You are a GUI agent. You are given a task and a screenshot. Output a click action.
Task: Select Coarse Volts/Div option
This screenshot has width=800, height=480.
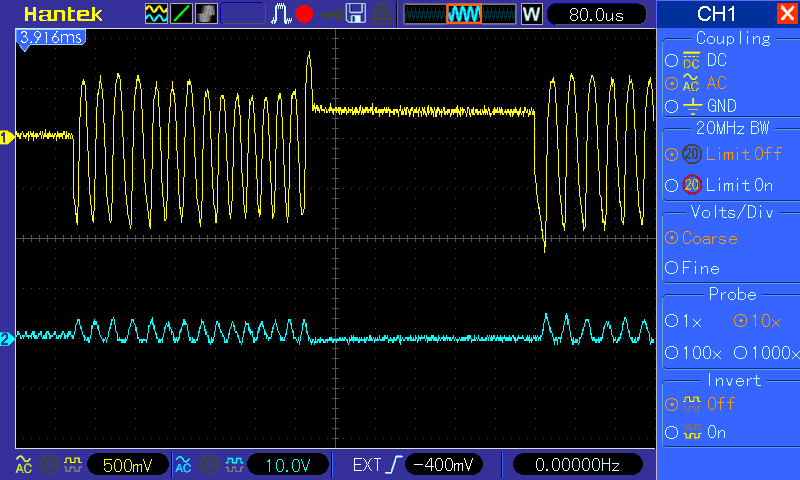click(x=671, y=238)
